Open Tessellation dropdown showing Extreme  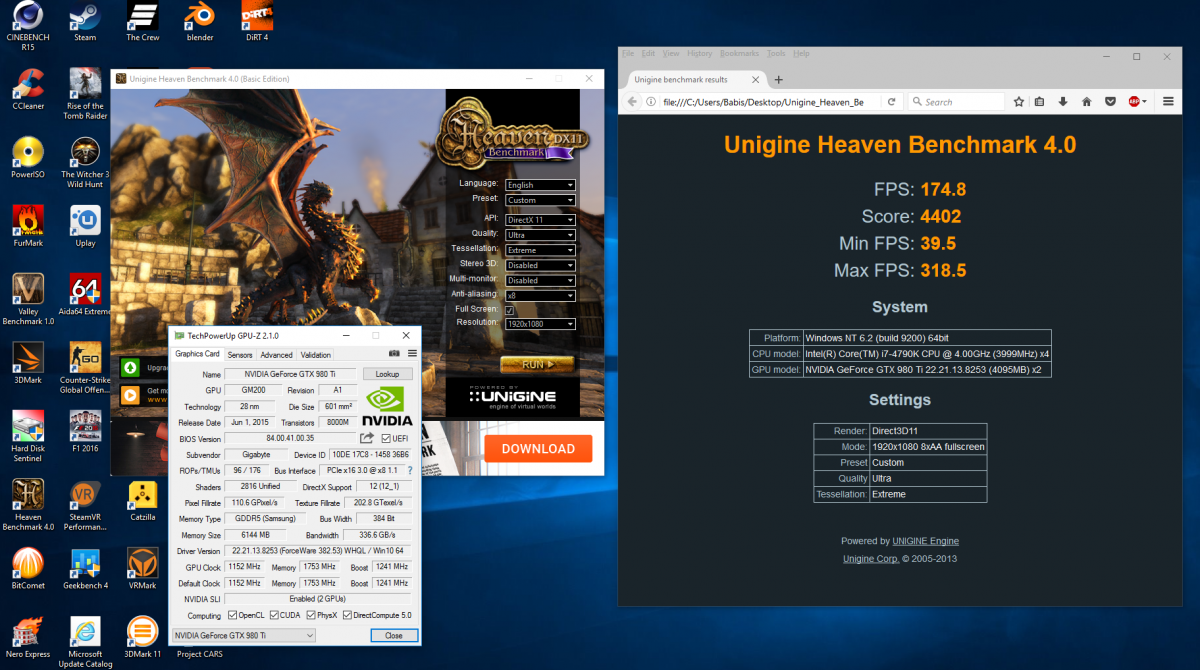[540, 250]
